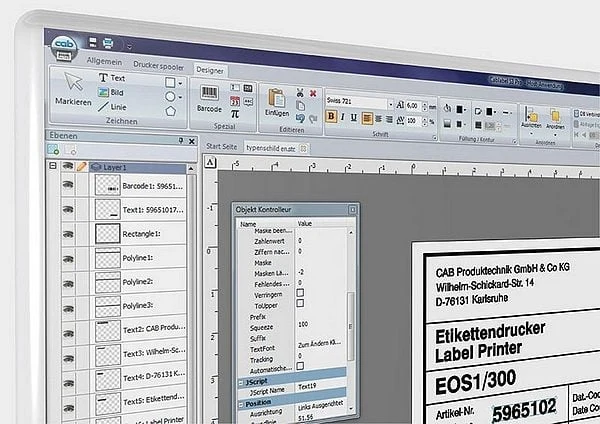This screenshot has width=600, height=424.
Task: Tick the Automatische checkbox
Action: pyautogui.click(x=300, y=366)
